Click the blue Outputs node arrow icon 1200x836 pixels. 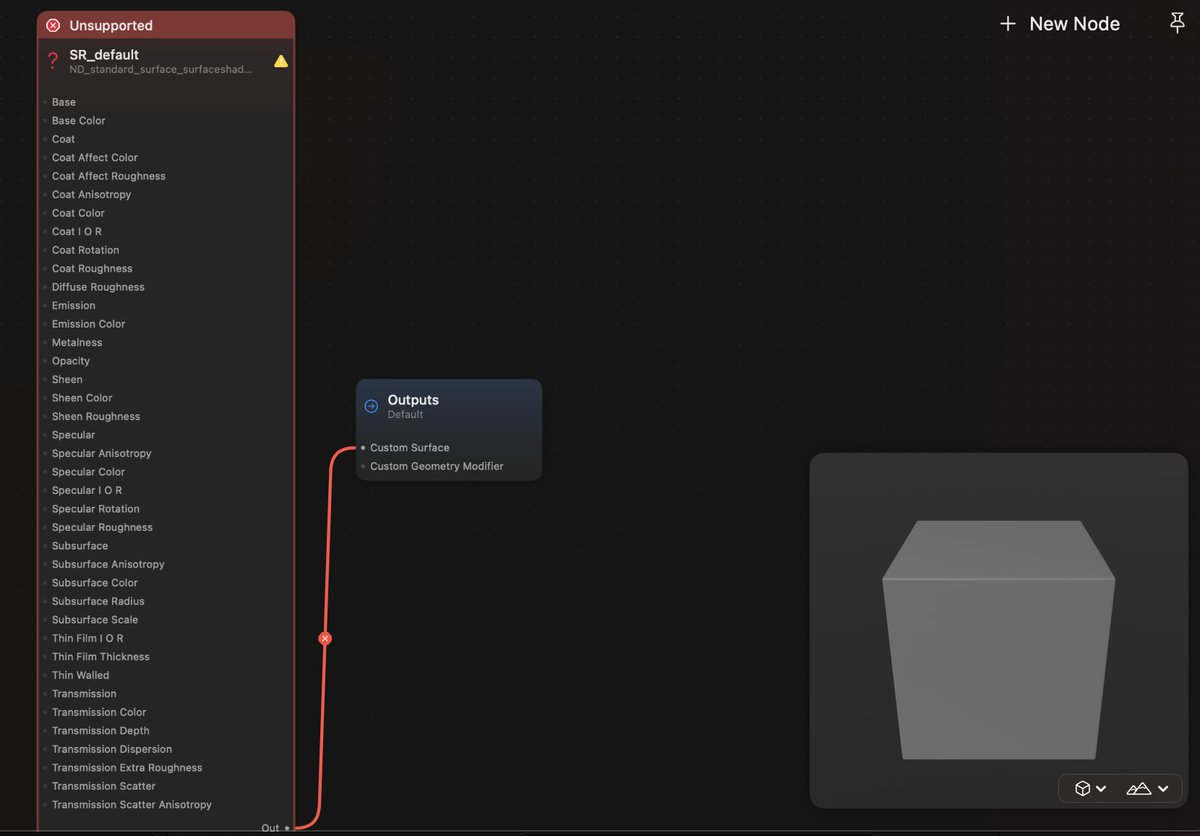[x=371, y=406]
